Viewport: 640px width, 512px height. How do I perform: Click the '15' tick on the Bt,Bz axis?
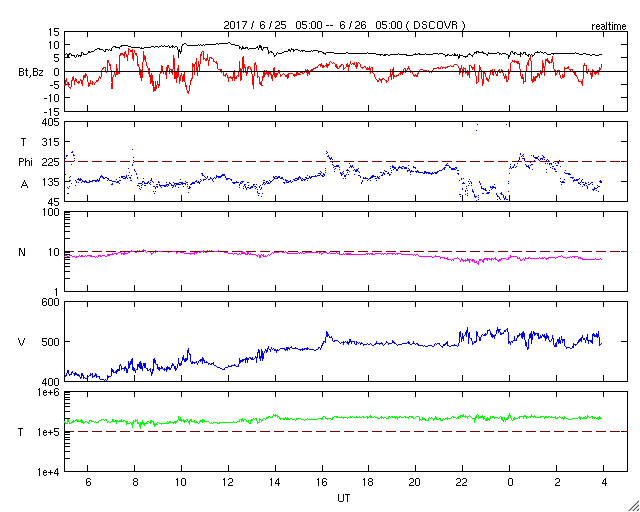coord(53,32)
